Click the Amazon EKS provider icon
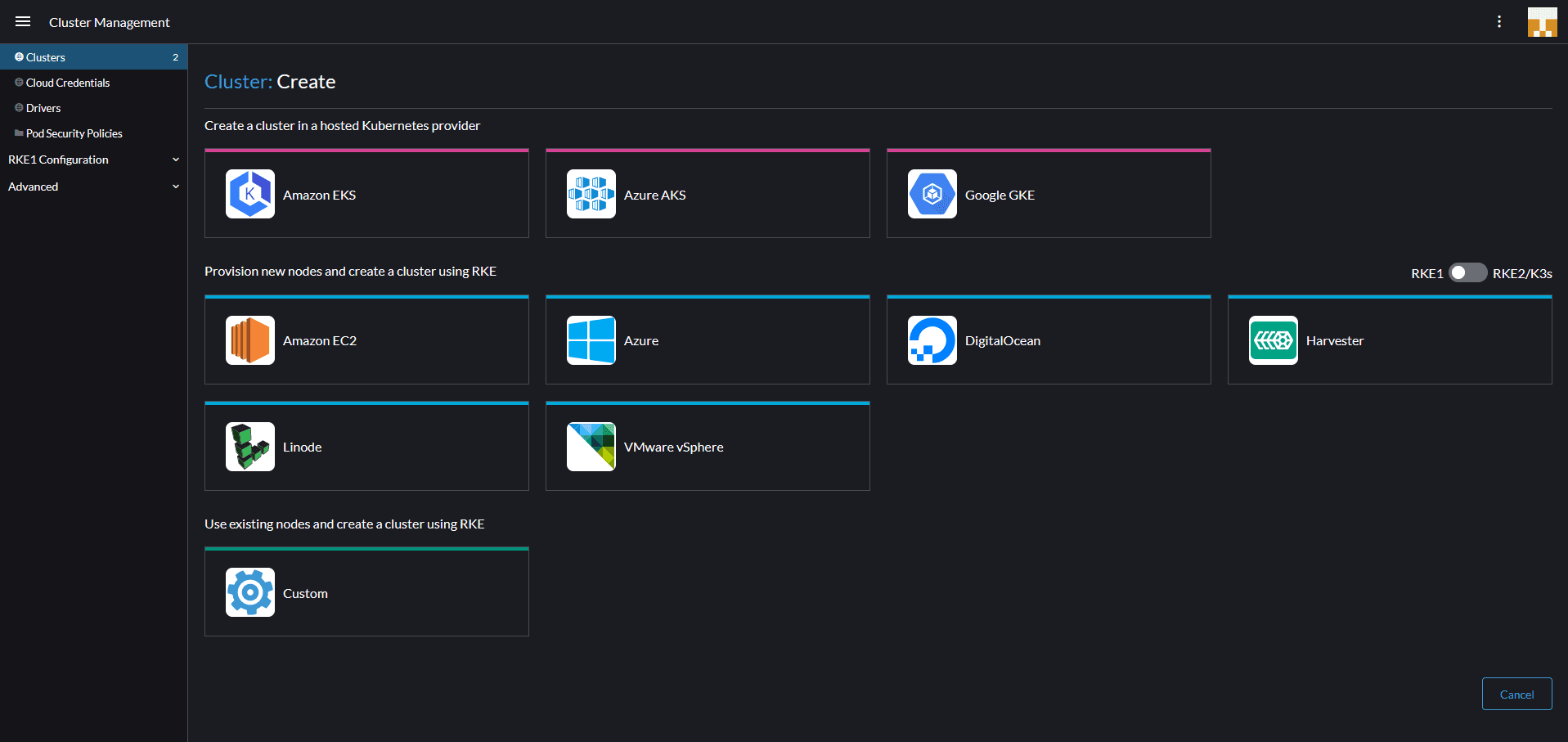Screen dimensions: 1568x742 [x=250, y=194]
